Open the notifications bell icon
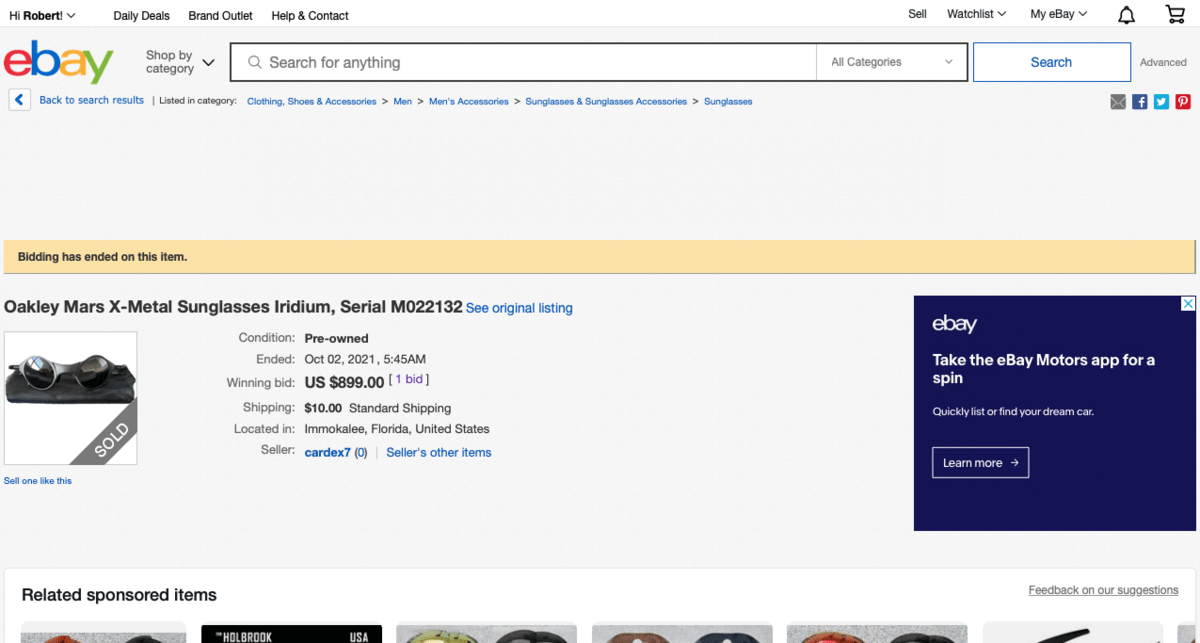The image size is (1200, 643). tap(1126, 15)
